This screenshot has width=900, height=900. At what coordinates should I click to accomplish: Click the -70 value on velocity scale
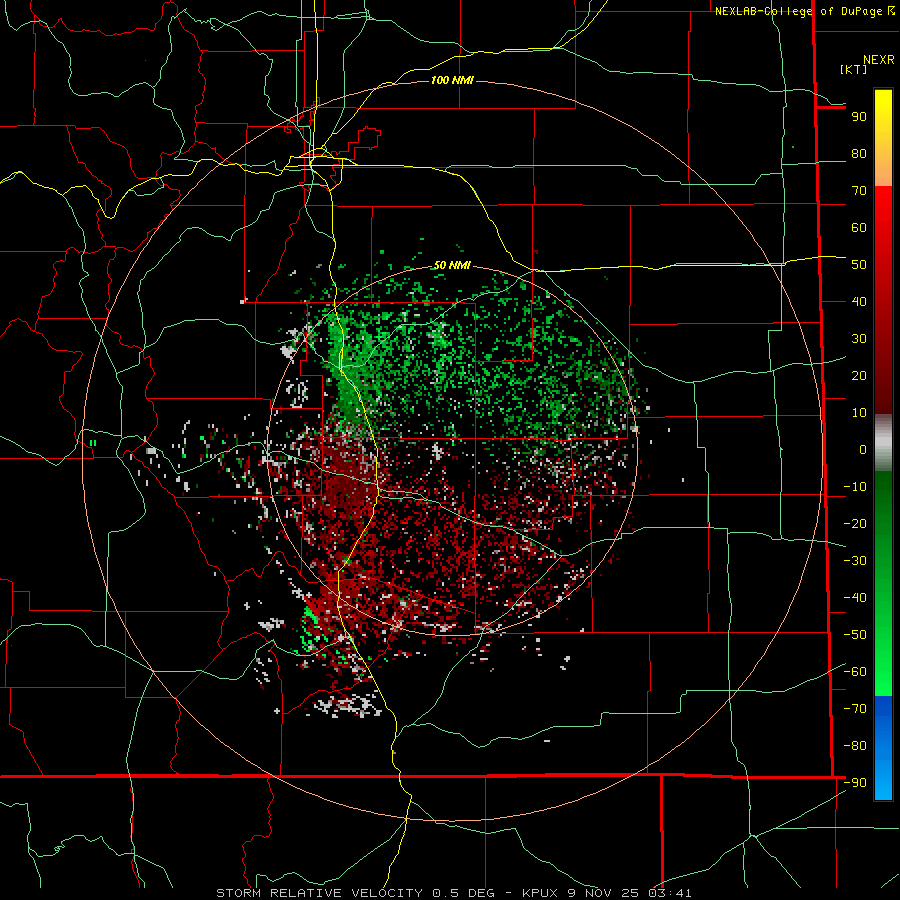click(855, 709)
